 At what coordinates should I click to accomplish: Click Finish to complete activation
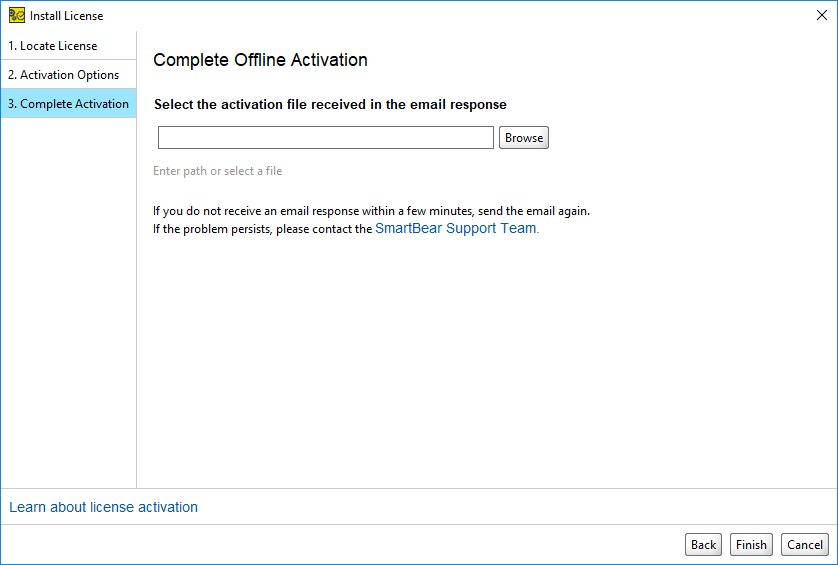click(x=751, y=544)
